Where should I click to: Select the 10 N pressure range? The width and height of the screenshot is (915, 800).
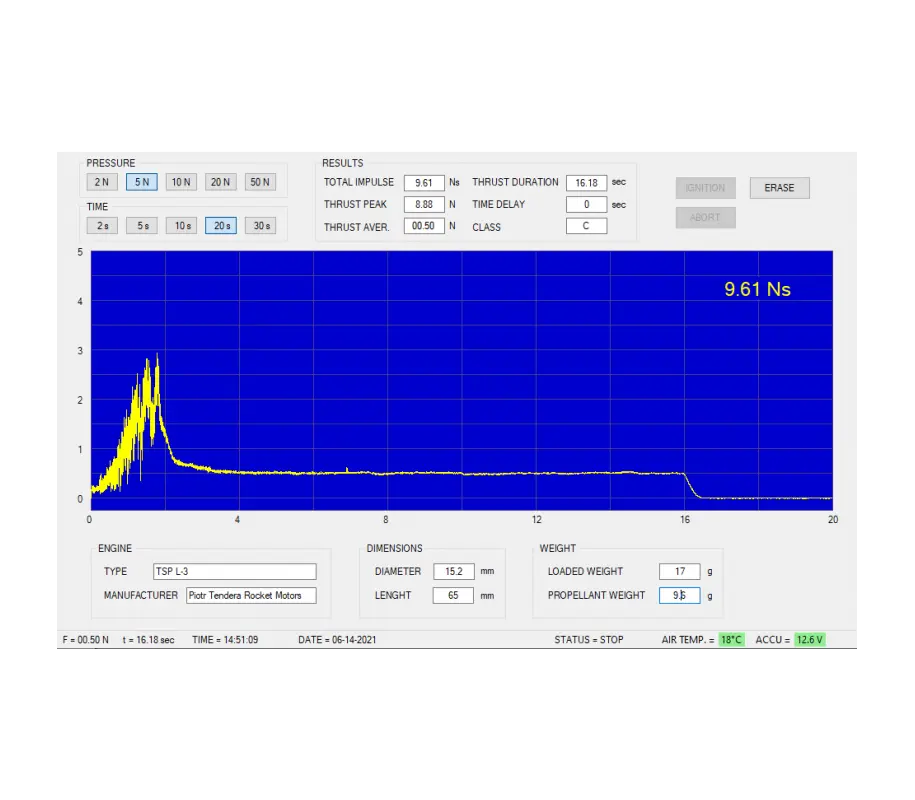[x=181, y=182]
